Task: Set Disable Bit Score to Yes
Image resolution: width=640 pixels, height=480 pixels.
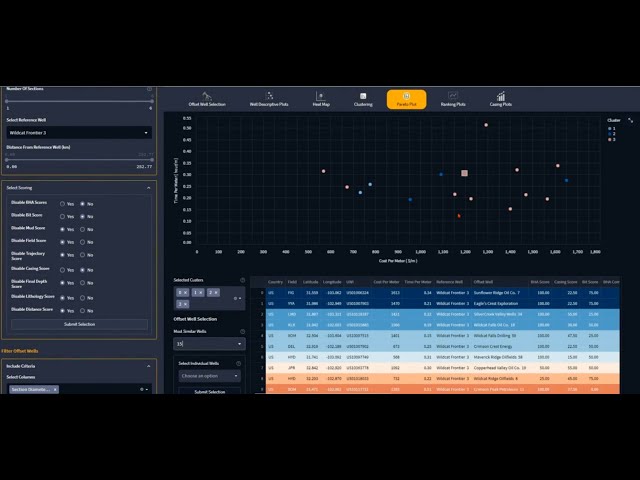Action: pyautogui.click(x=62, y=216)
